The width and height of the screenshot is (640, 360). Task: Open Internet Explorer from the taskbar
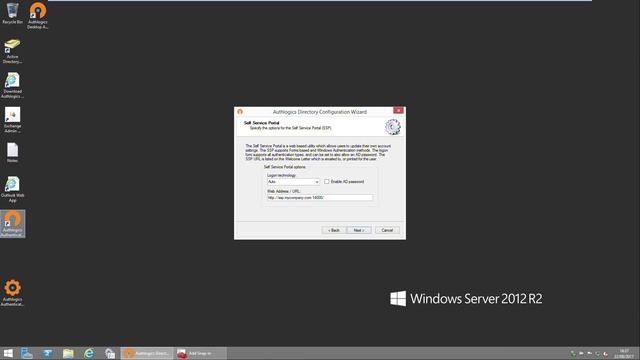click(89, 353)
